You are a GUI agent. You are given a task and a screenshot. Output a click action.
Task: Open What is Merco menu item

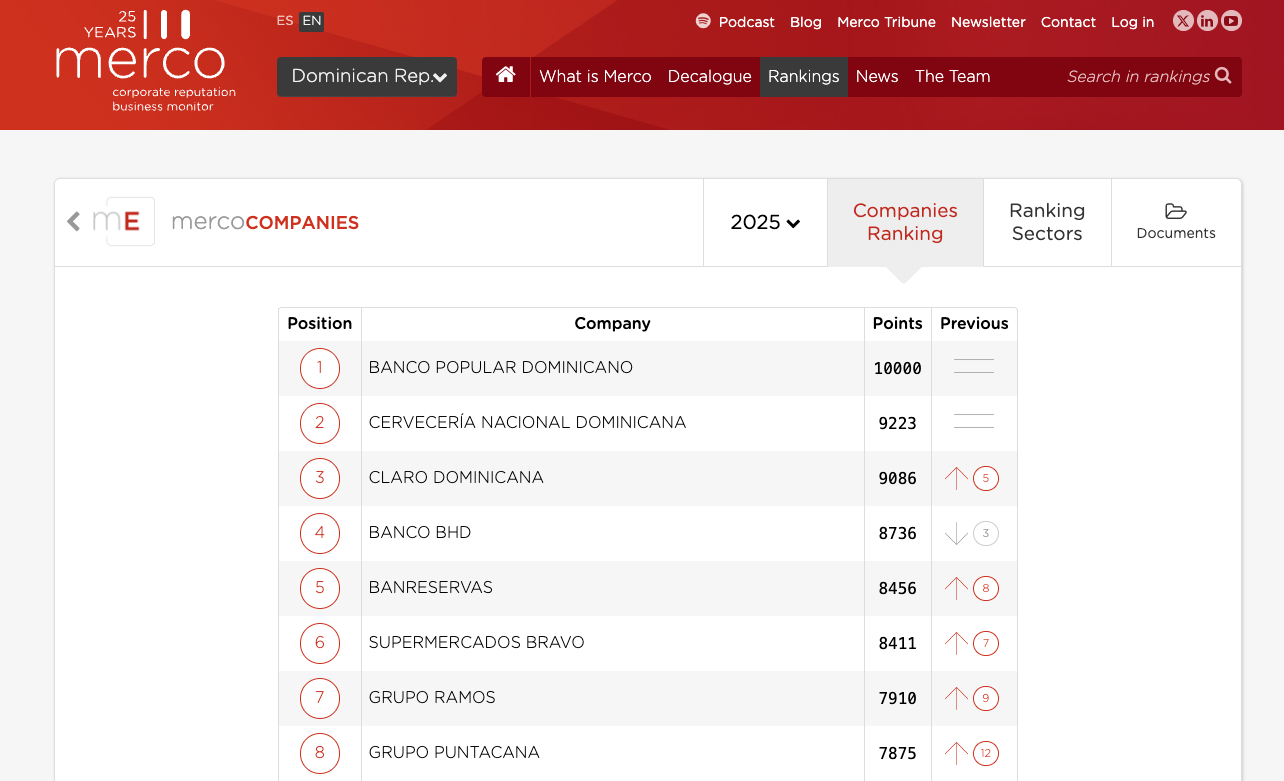click(595, 77)
